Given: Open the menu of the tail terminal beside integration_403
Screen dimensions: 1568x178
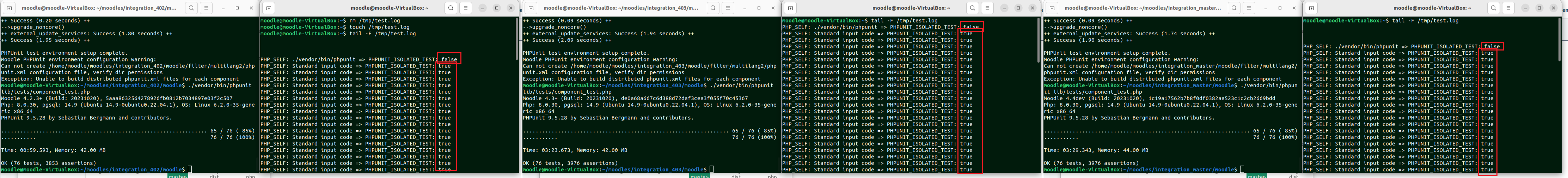Looking at the screenshot, I should coord(987,8).
